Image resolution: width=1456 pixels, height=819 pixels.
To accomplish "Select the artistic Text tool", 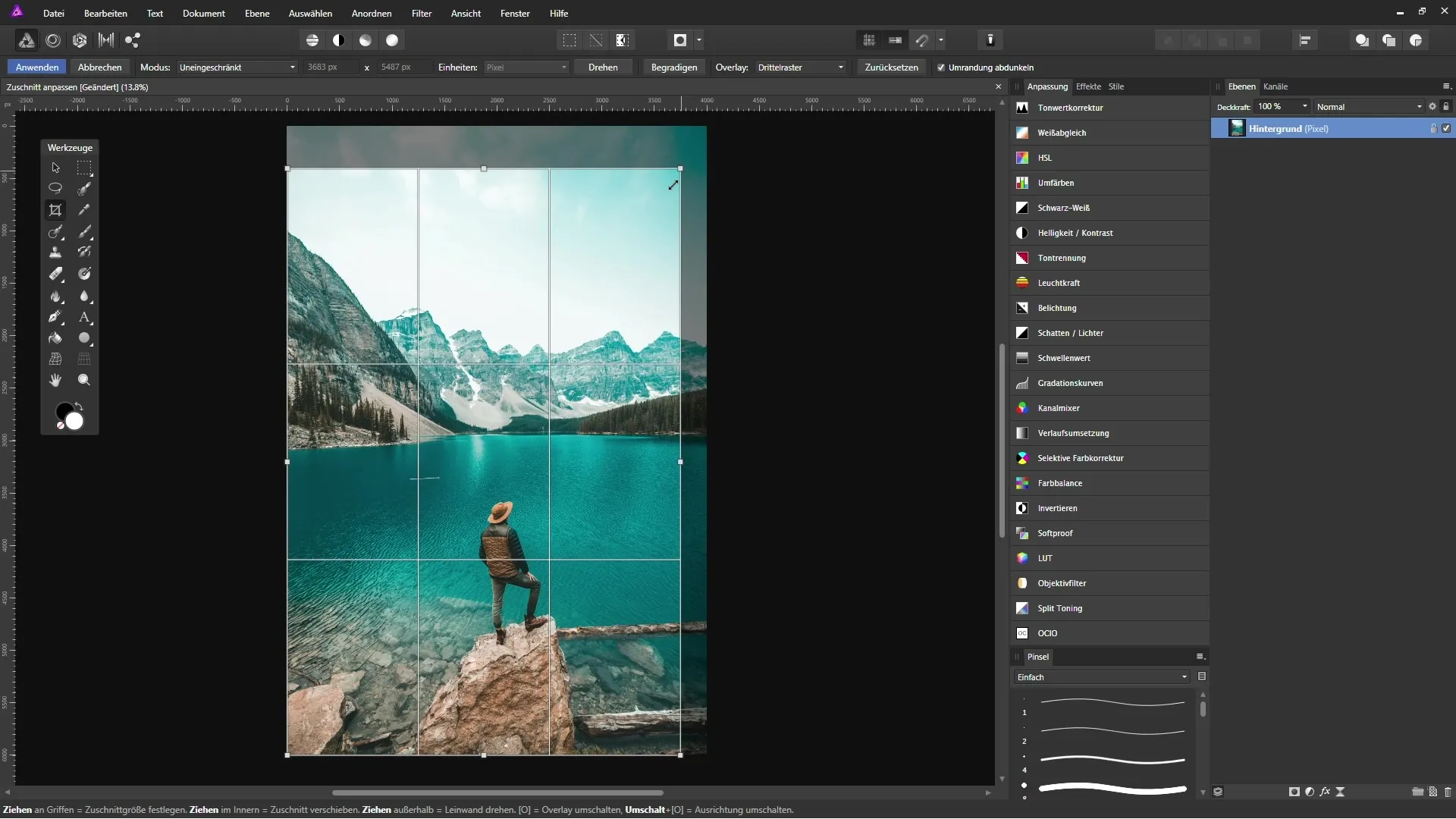I will [84, 317].
